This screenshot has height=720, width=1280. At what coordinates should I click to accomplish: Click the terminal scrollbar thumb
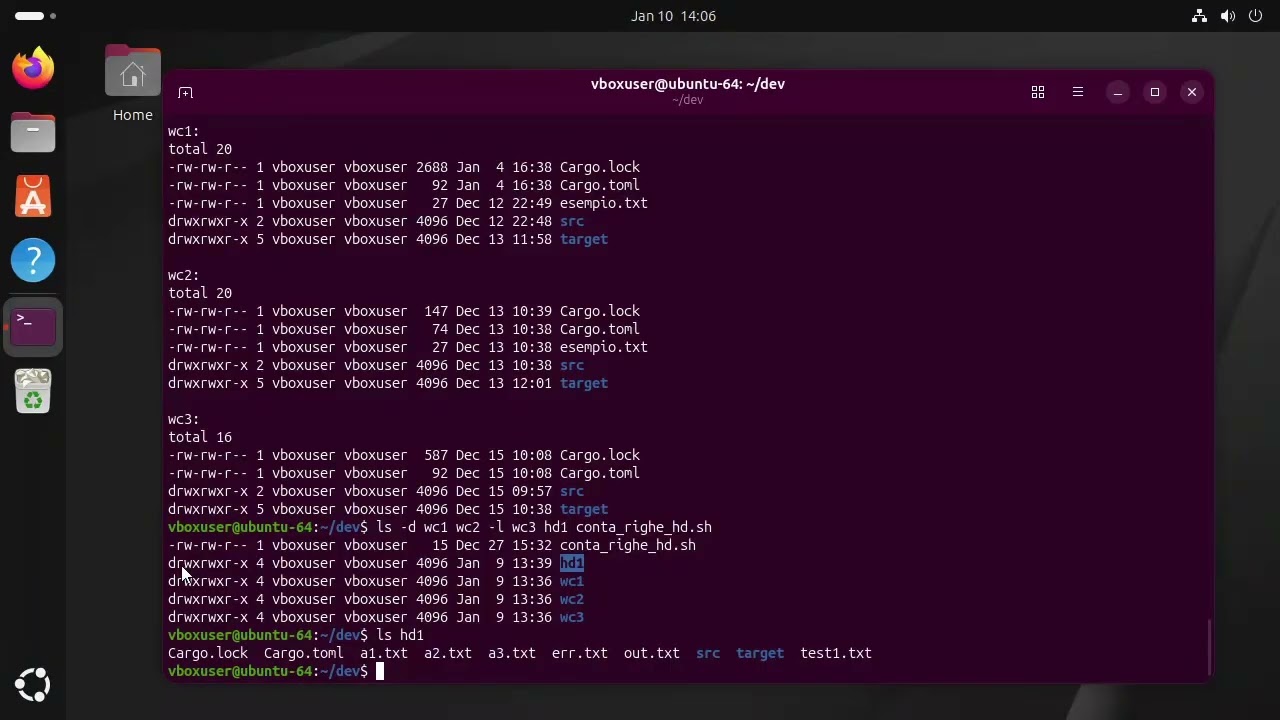coord(1209,647)
